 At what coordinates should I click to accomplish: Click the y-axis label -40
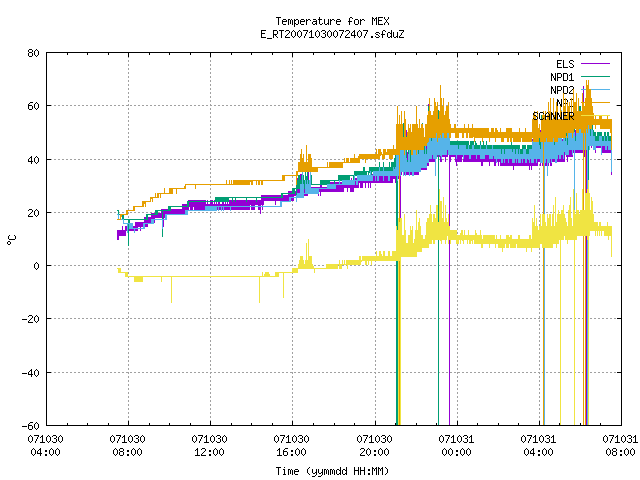point(31,373)
